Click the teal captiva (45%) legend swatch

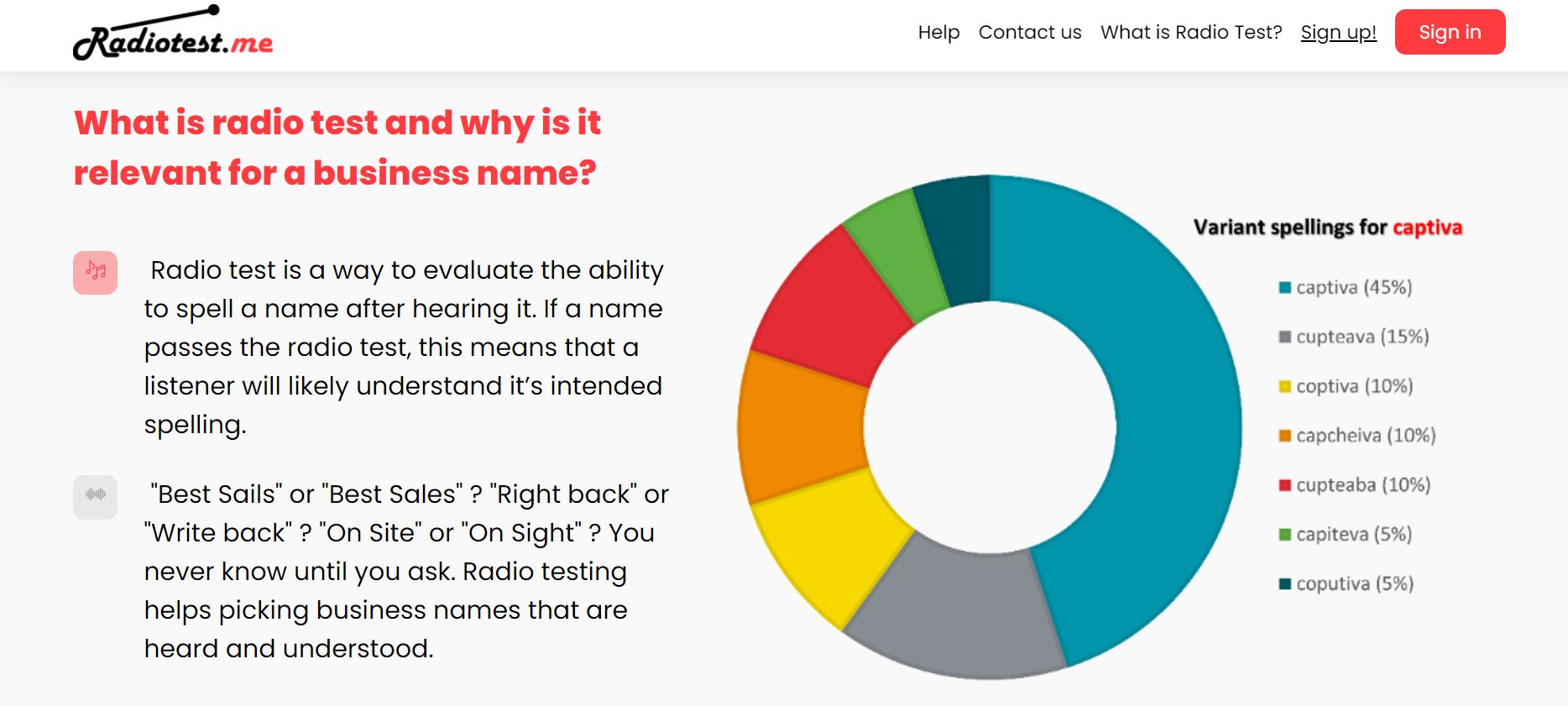click(x=1284, y=288)
